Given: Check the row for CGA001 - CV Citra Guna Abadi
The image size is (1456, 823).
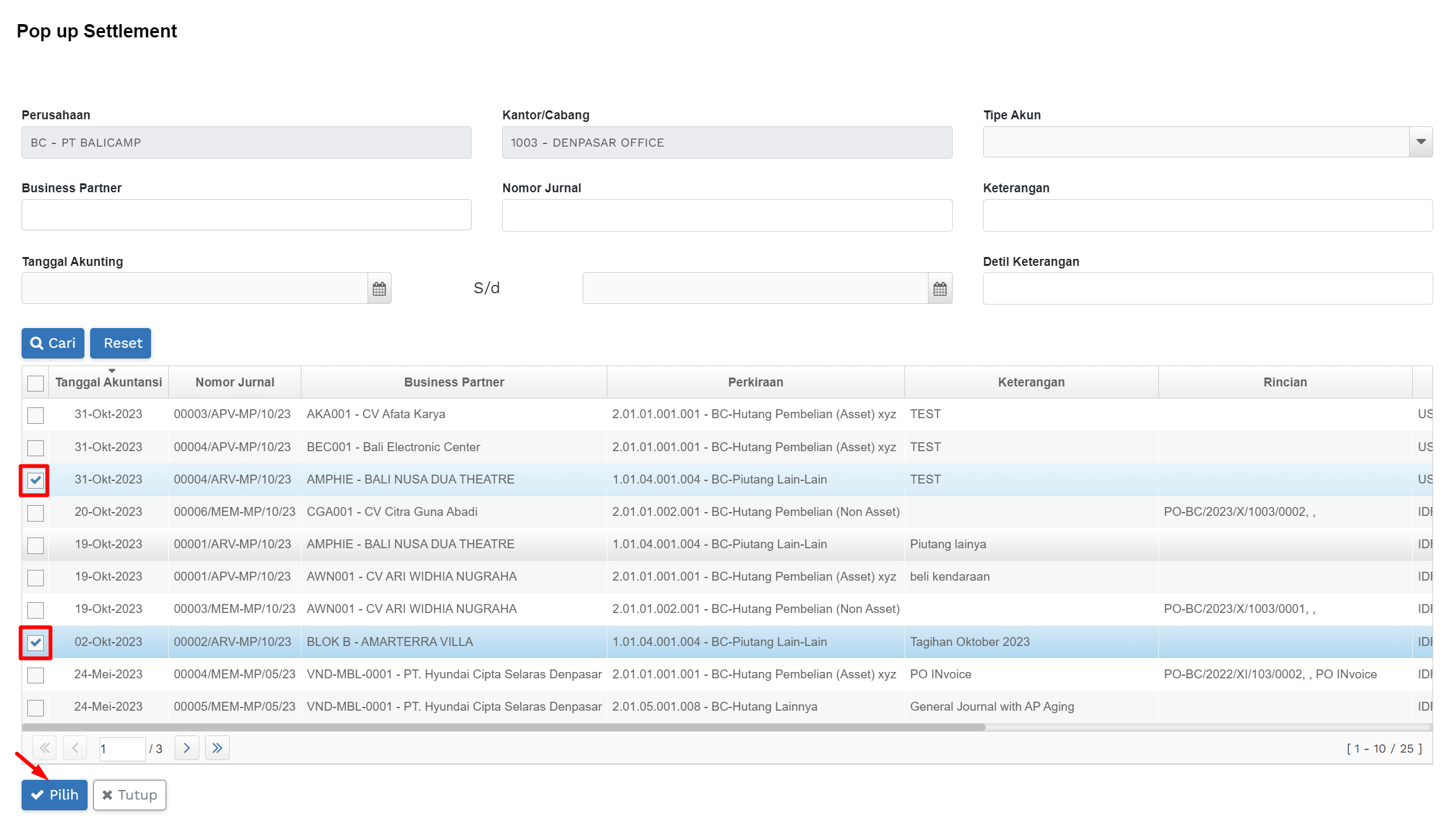Looking at the screenshot, I should [36, 513].
